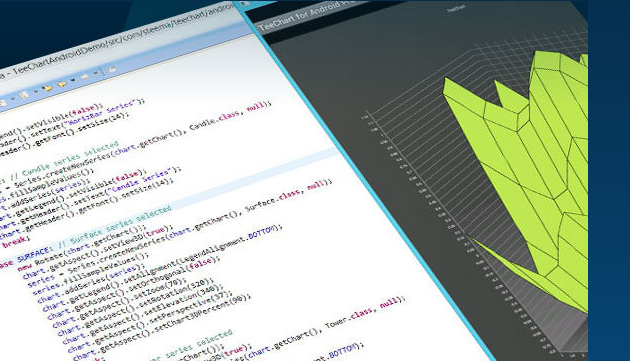Viewport: 630px width, 361px height.
Task: Click the setView3D(true) code line
Action: click(98, 252)
